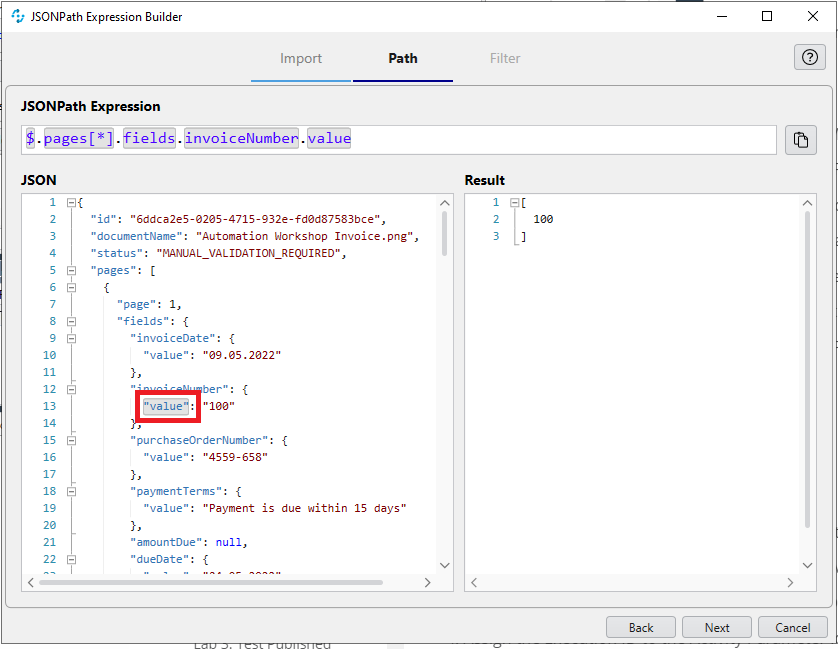Collapse the "paymentTerms" node on line 18

(71, 491)
